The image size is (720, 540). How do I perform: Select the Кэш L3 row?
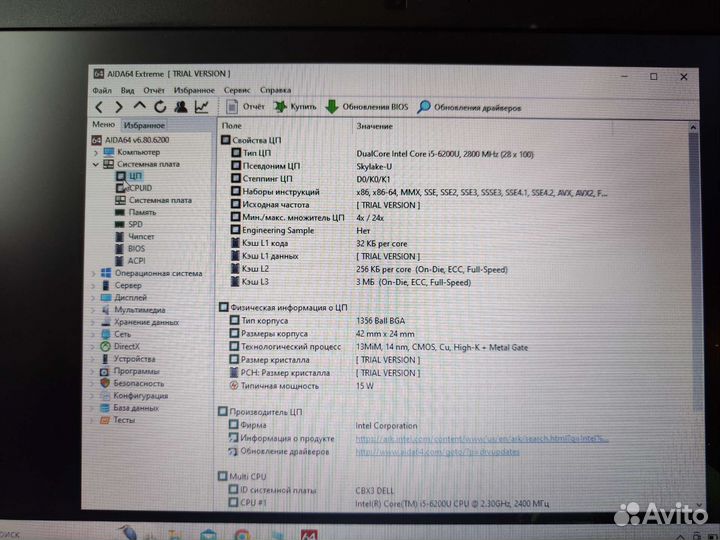[350, 282]
